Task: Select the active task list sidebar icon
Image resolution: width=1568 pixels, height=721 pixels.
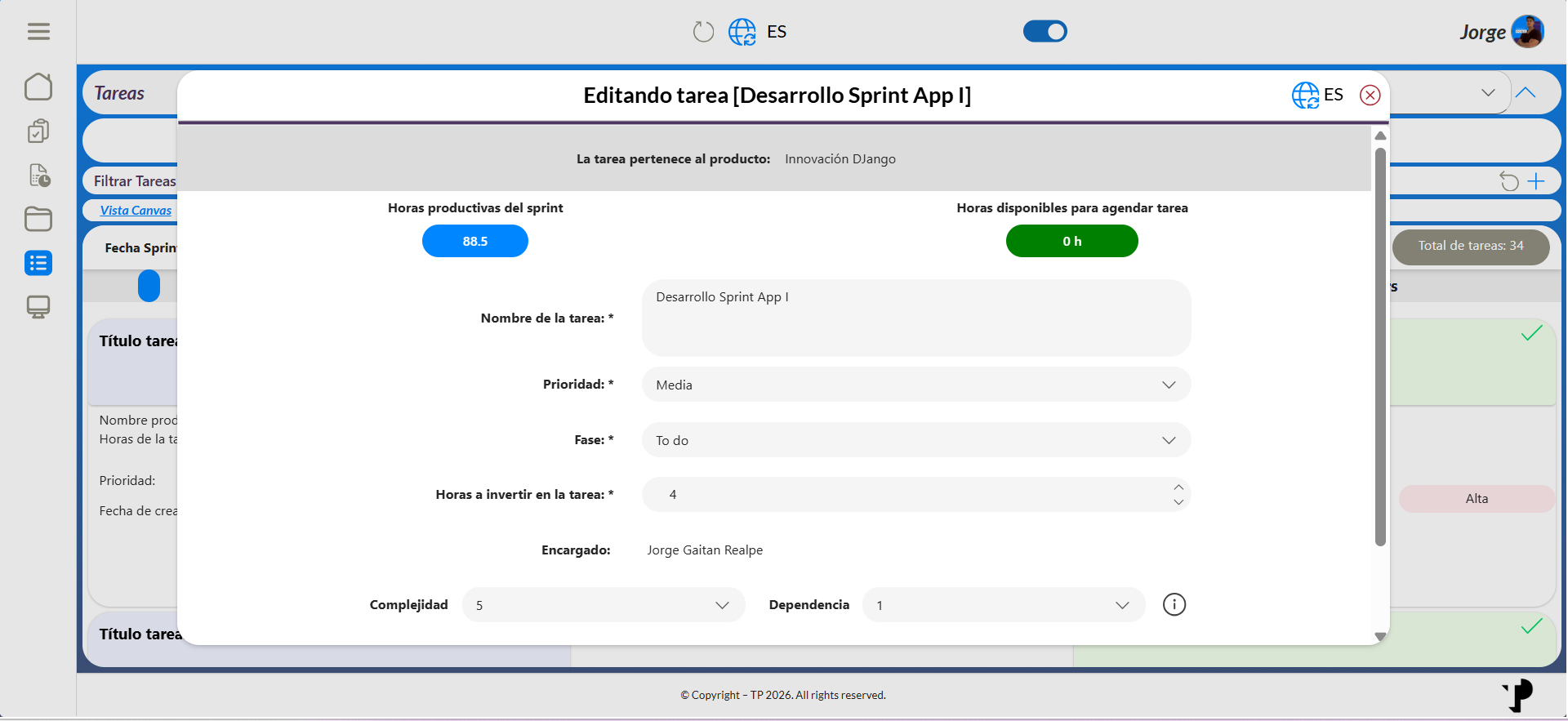Action: pos(38,263)
